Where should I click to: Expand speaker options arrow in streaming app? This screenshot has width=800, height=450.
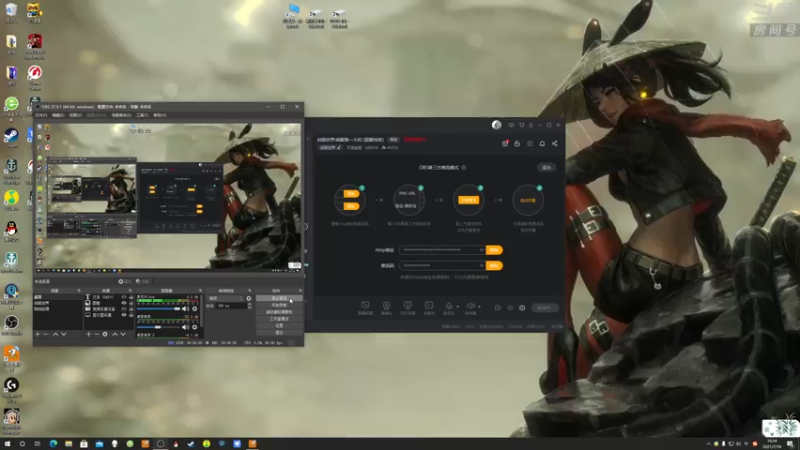[x=479, y=307]
